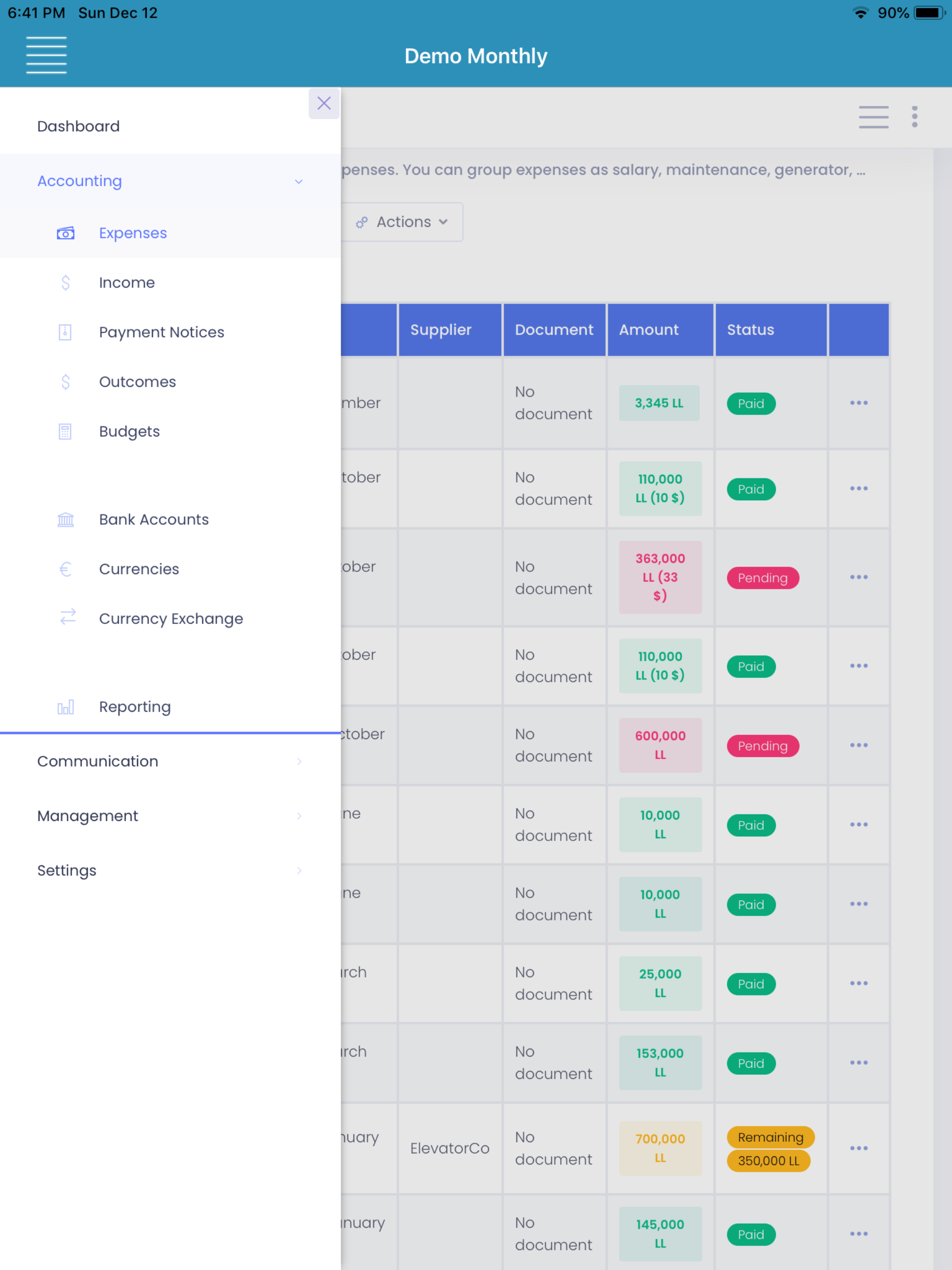
Task: Go to Dashboard
Action: pos(170,126)
